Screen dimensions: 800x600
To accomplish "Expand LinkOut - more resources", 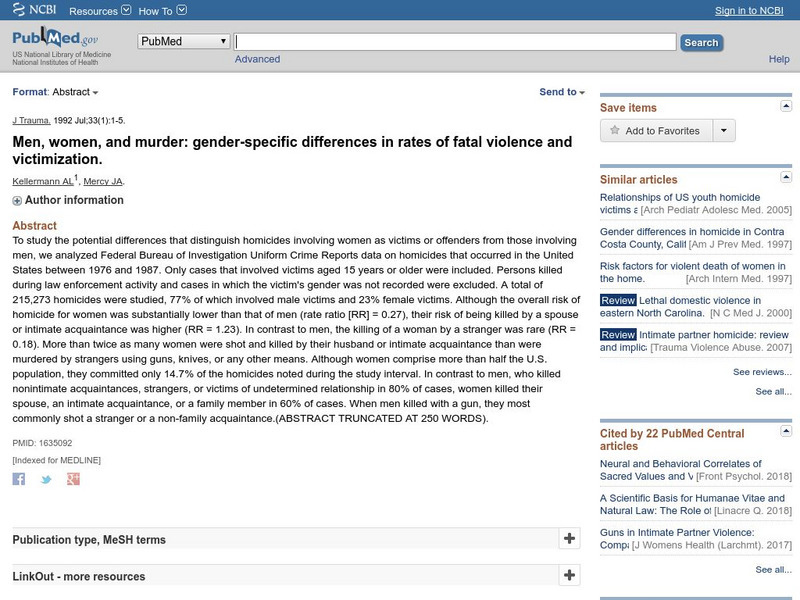I will [569, 575].
